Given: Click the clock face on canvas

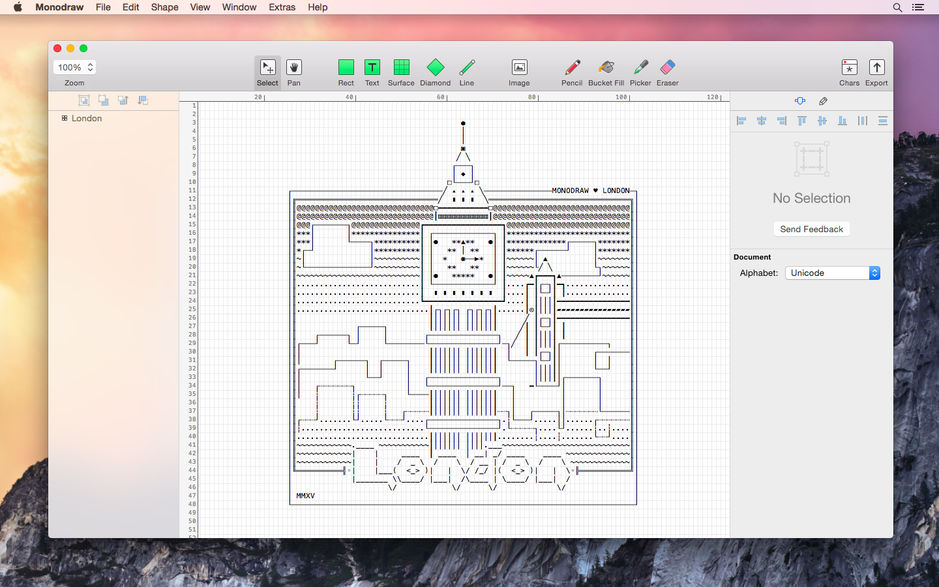Looking at the screenshot, I should click(463, 259).
